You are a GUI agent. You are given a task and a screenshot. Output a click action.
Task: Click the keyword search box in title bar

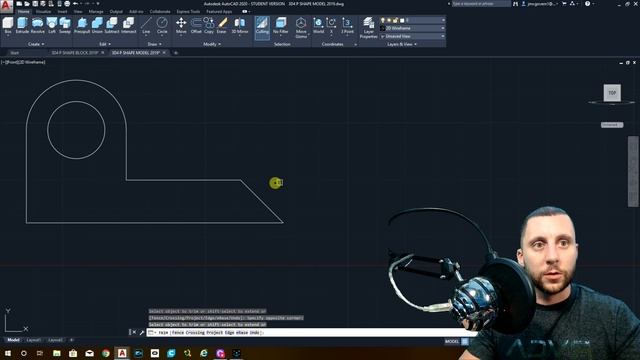481,4
